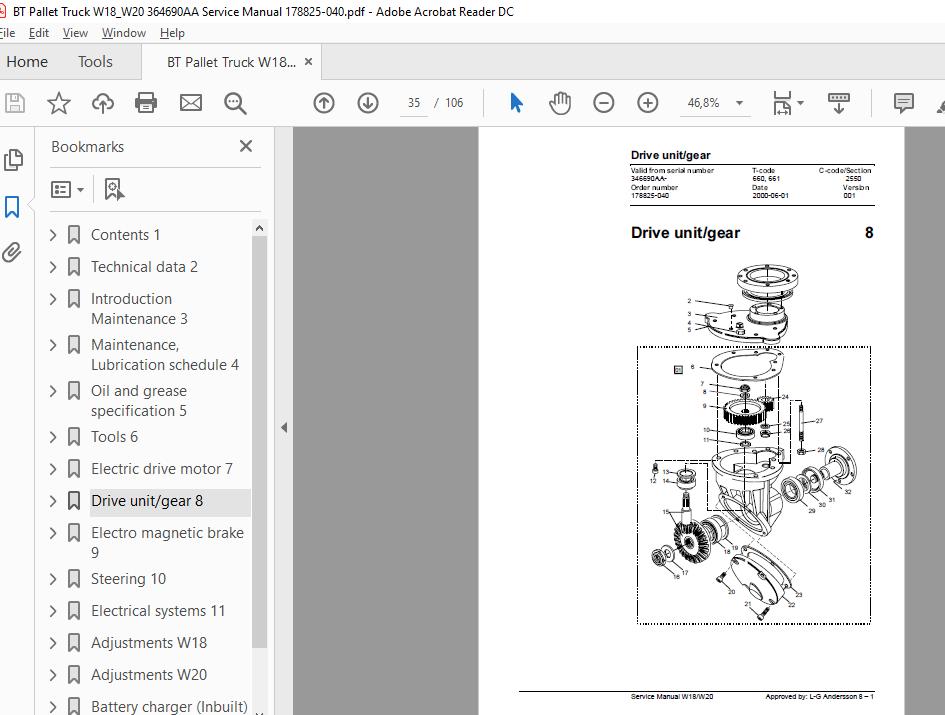Screen dimensions: 945x715
Task: Zoom in with plus icon
Action: click(647, 103)
